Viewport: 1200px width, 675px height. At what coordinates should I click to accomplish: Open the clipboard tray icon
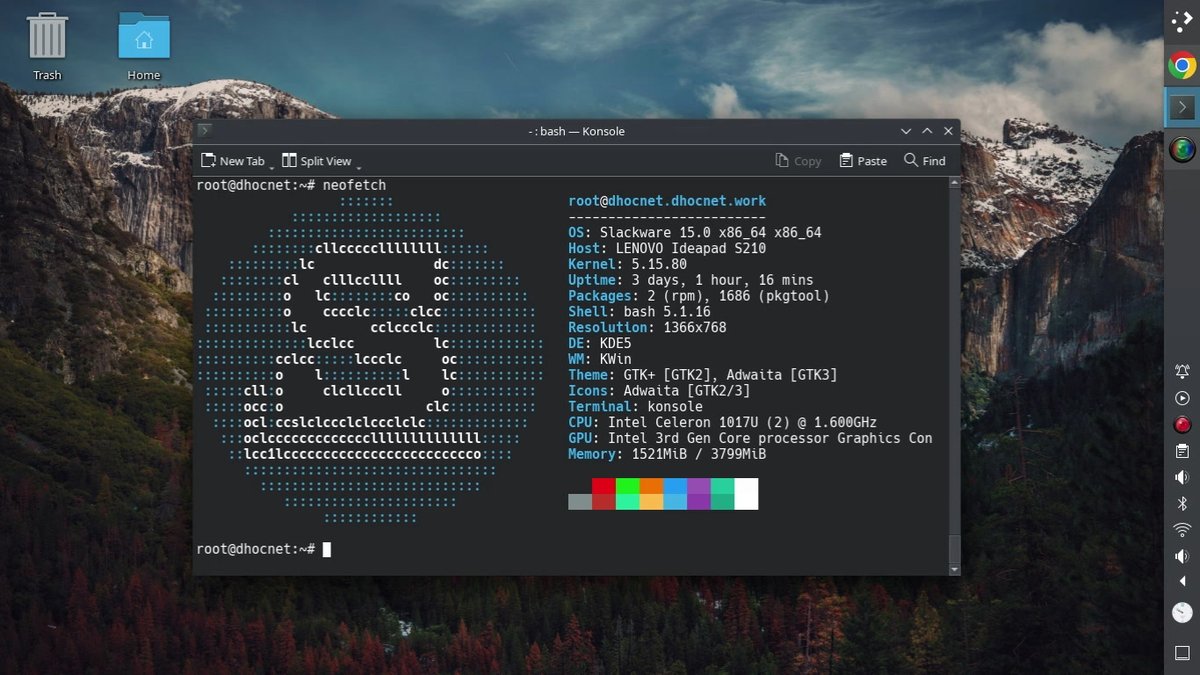click(x=1182, y=451)
